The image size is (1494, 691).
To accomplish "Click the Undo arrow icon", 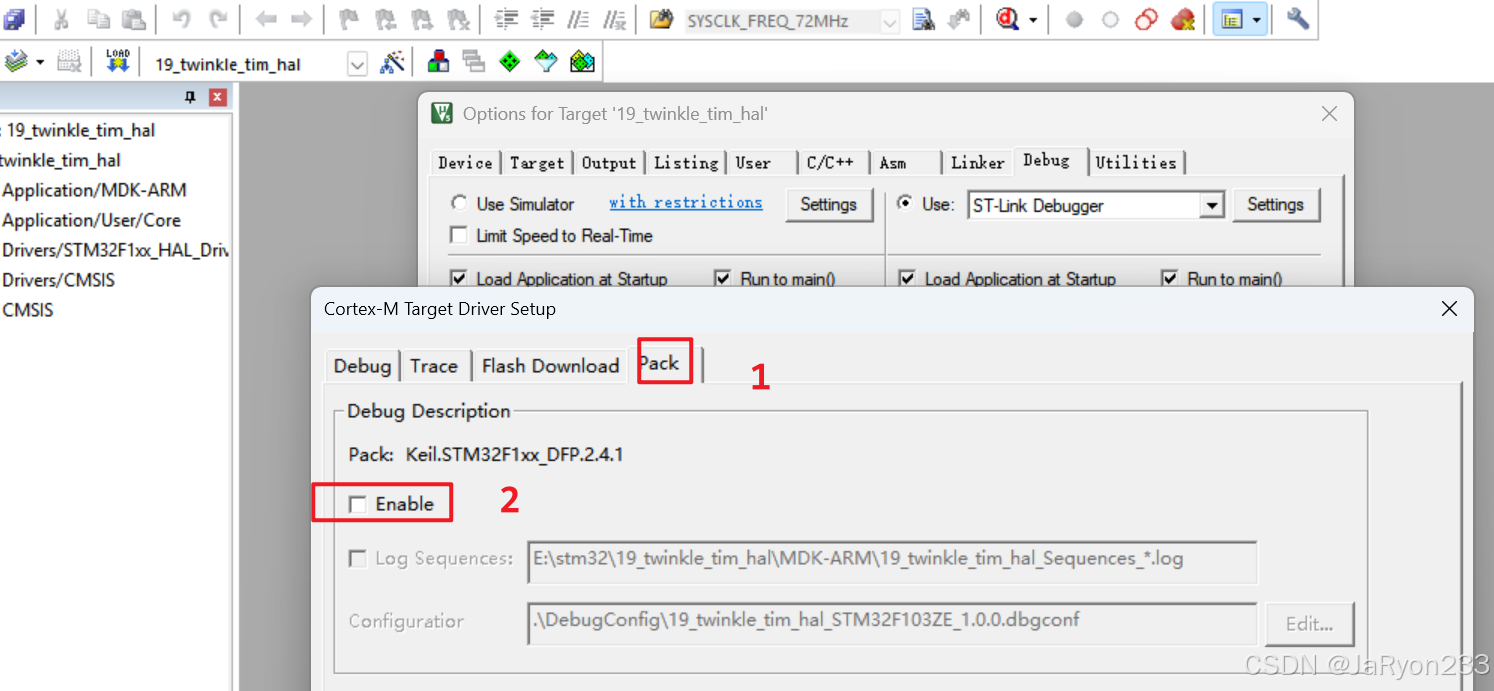I will click(181, 19).
